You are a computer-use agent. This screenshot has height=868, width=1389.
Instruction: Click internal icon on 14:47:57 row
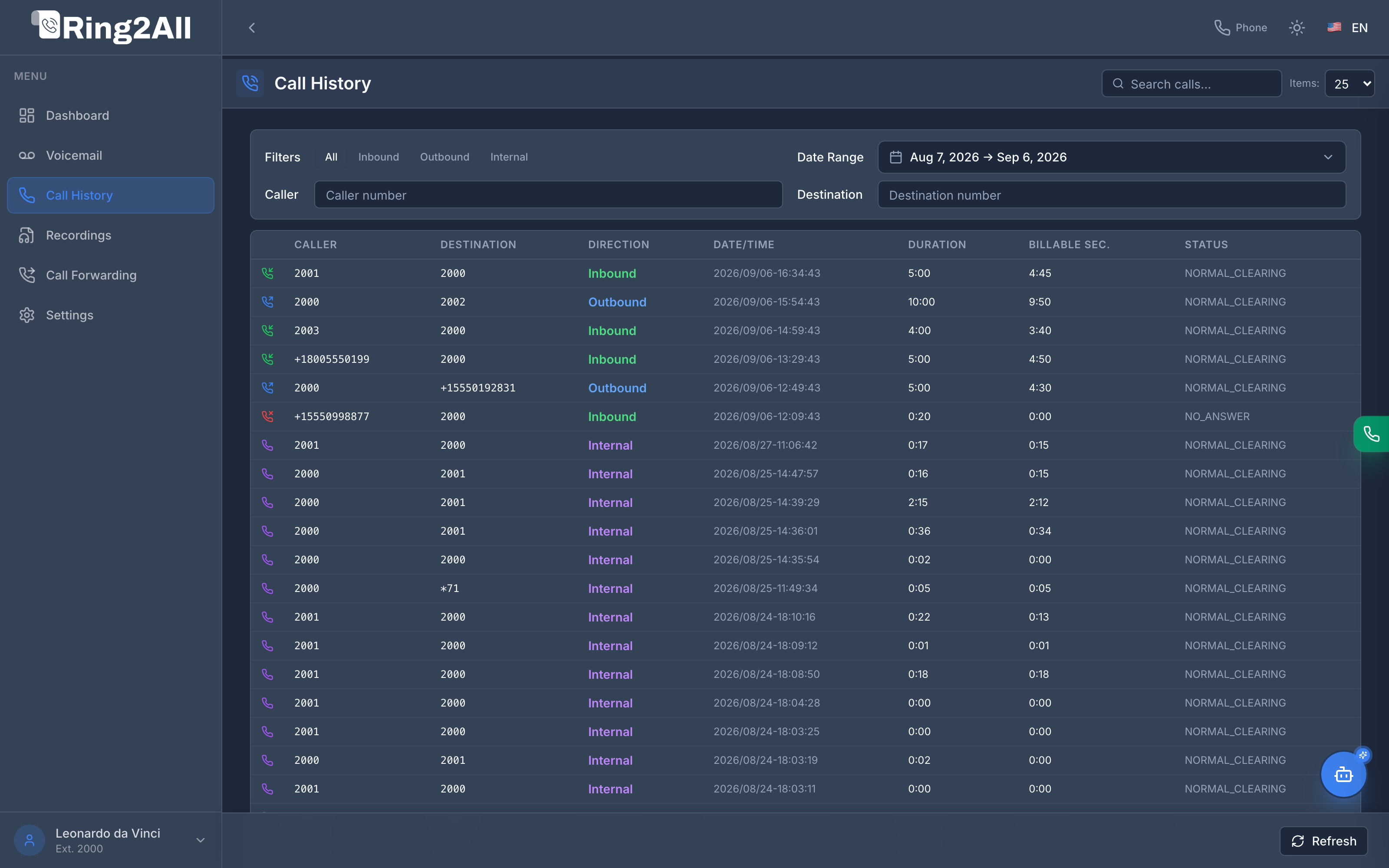point(267,474)
